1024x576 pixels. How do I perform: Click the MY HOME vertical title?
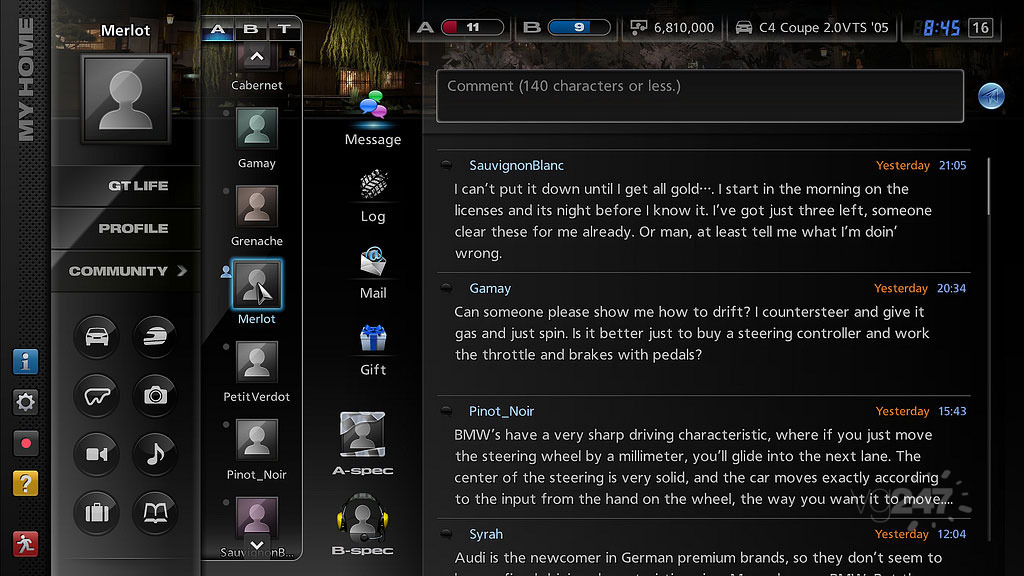tap(25, 80)
